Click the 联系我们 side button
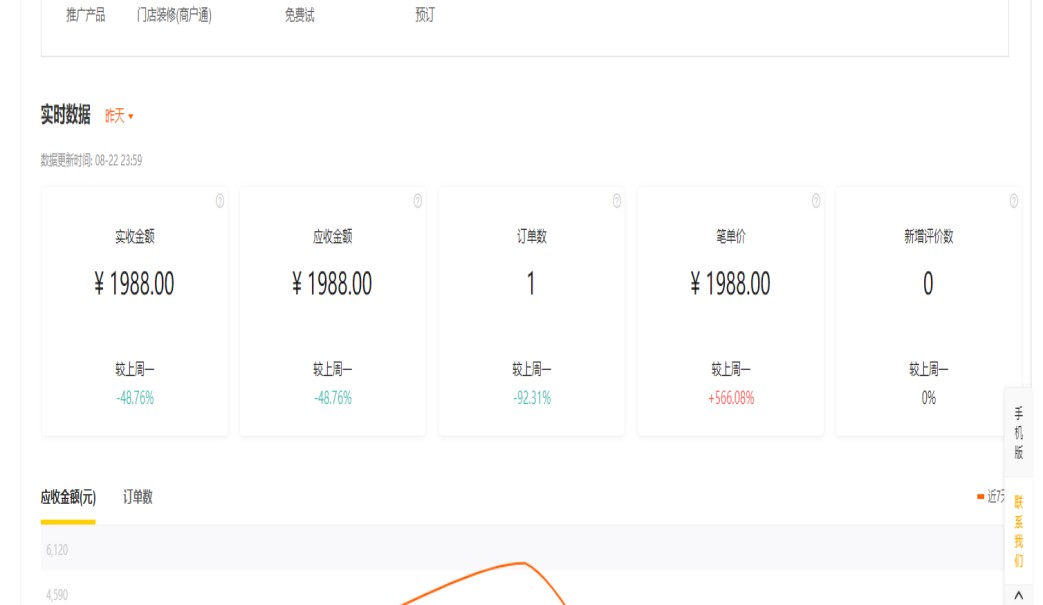1043x605 pixels. coord(1019,530)
